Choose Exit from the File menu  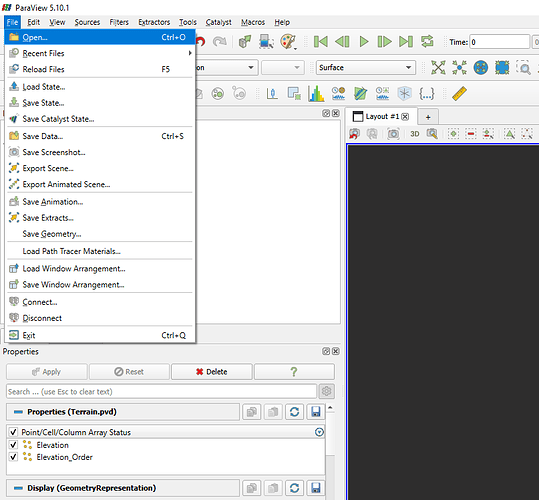pyautogui.click(x=100, y=335)
